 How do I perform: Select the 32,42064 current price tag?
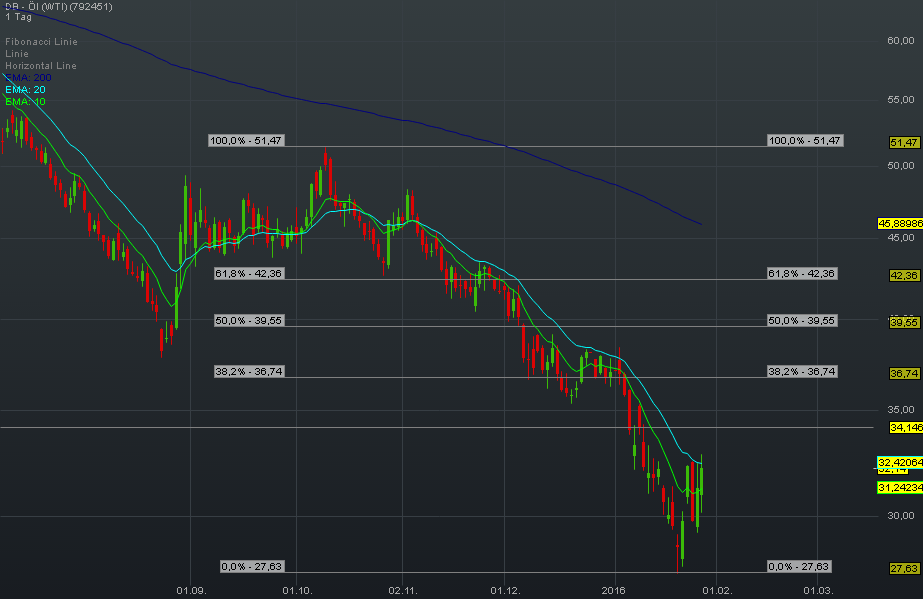click(x=901, y=462)
